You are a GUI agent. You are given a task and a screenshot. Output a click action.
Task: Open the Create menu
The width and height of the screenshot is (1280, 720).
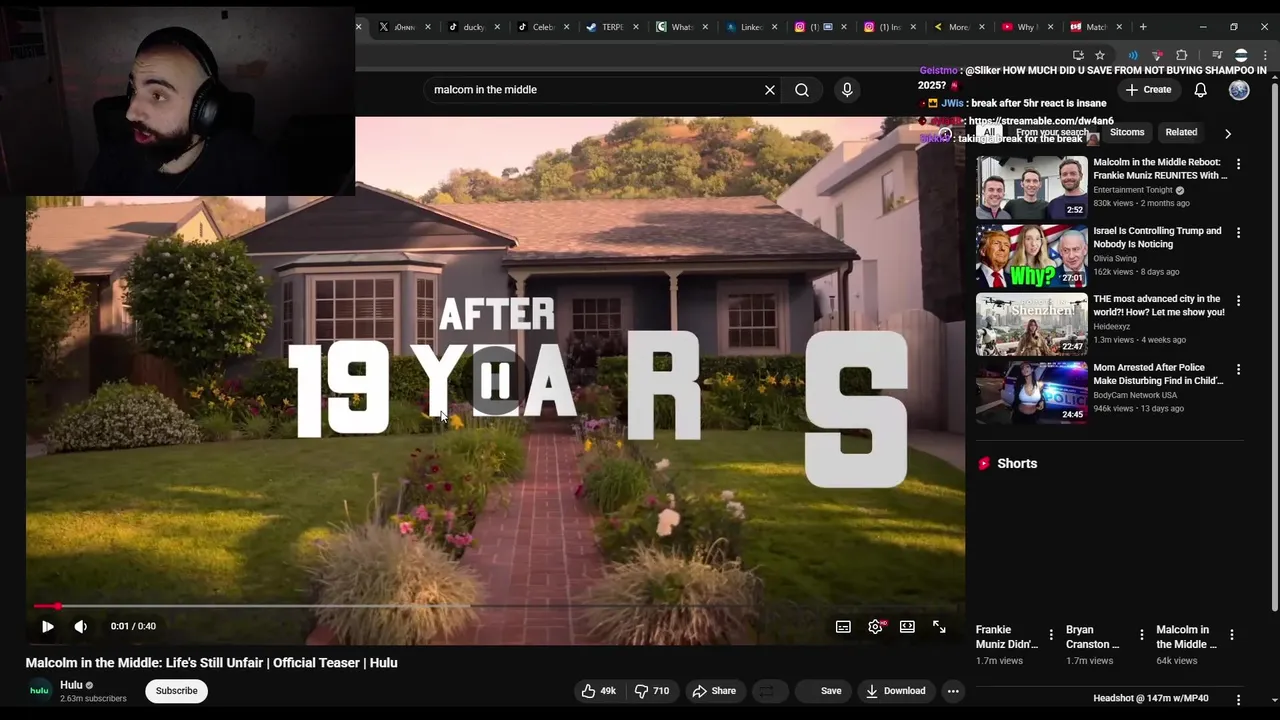coord(1148,90)
